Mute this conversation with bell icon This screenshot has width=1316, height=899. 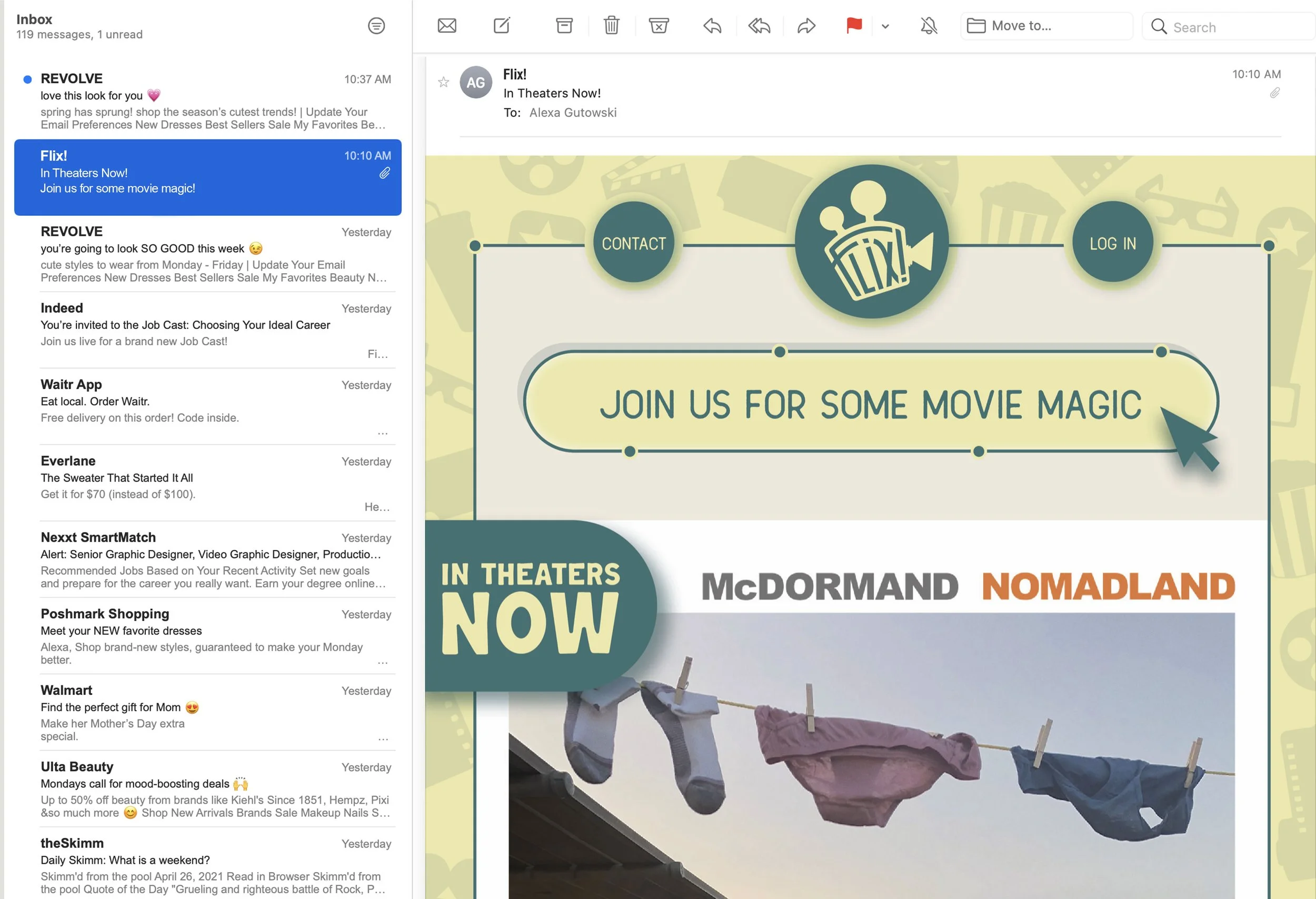point(929,25)
